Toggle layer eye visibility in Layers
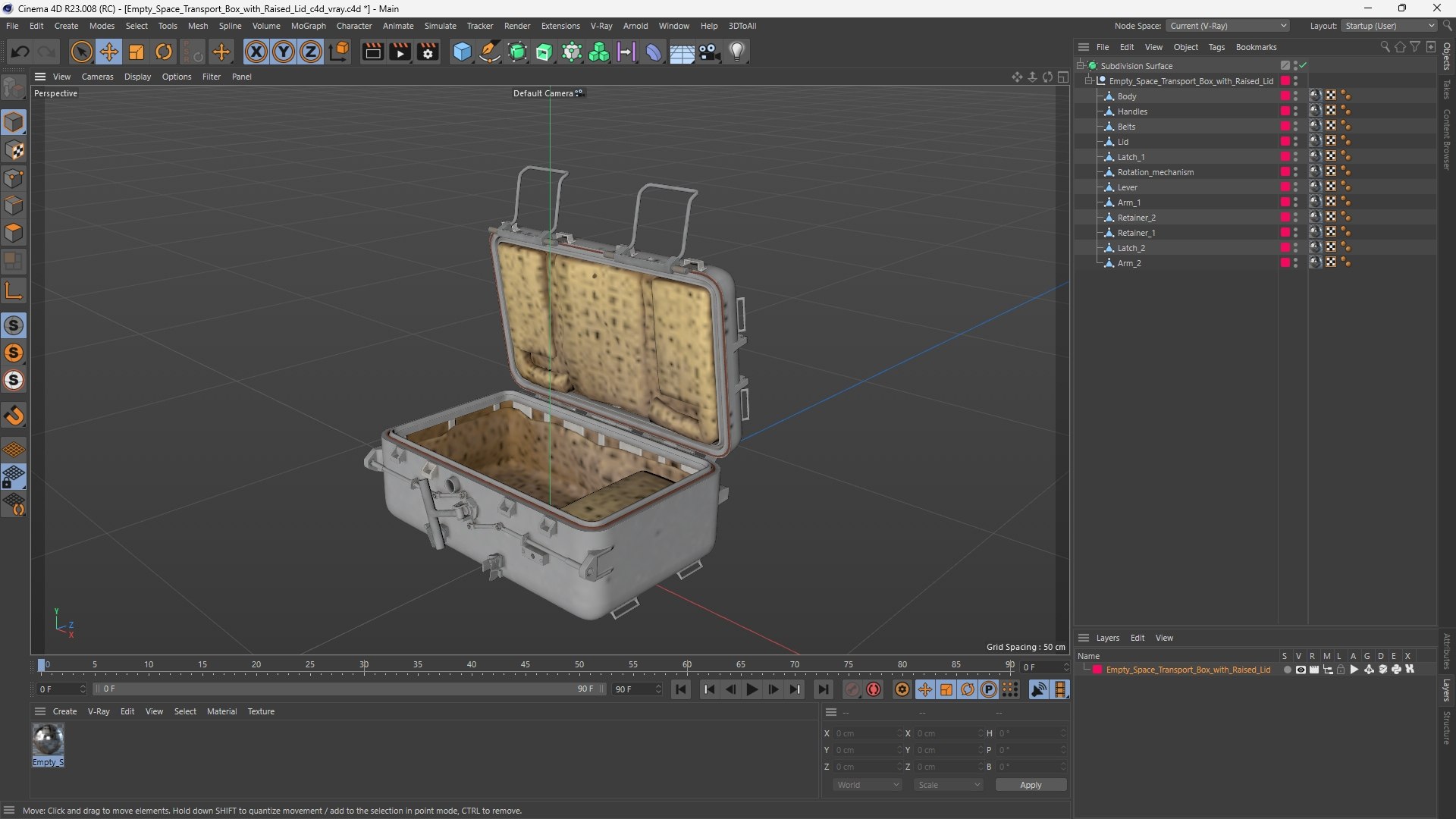Viewport: 1456px width, 819px height. pyautogui.click(x=1301, y=670)
